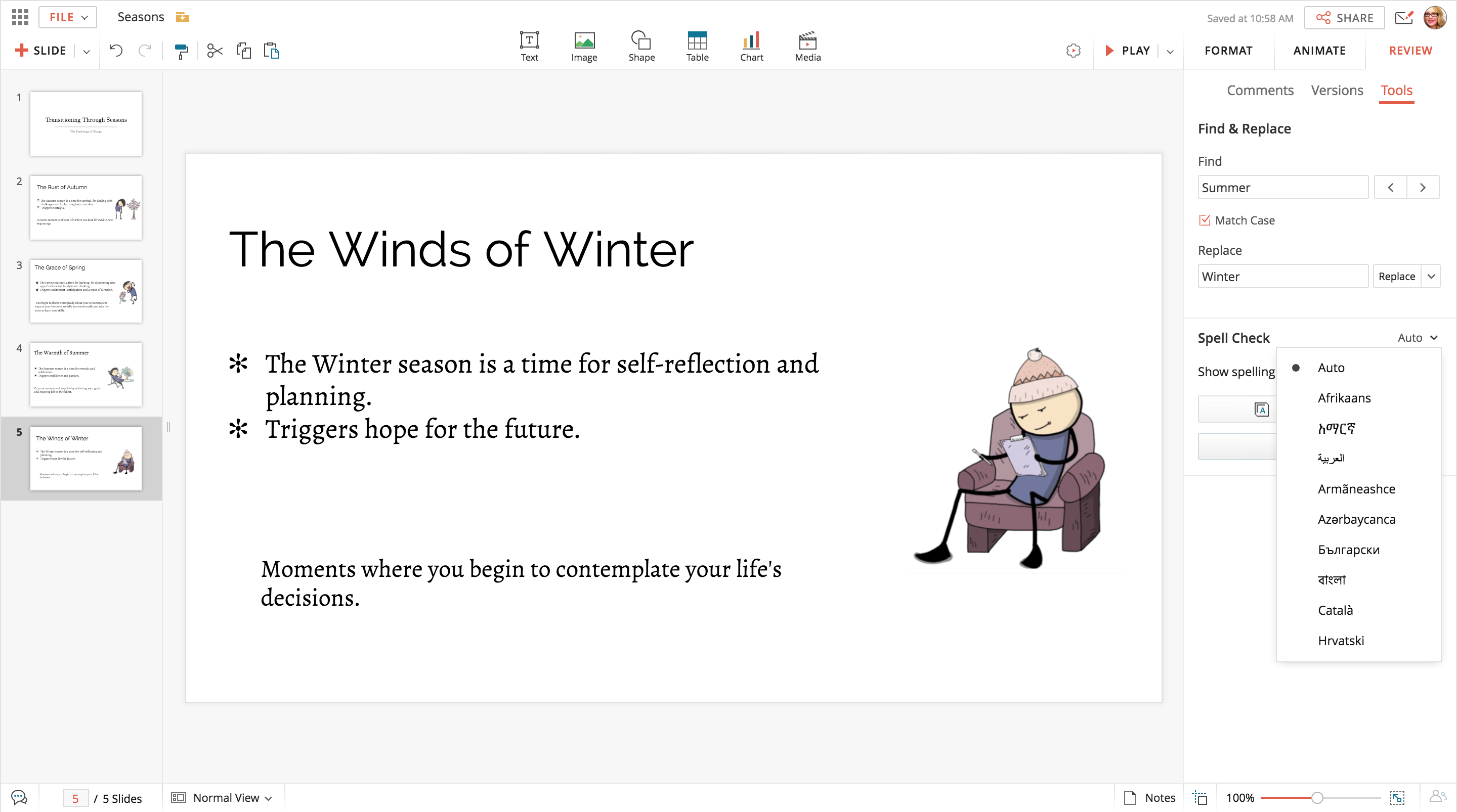Click the format painter icon
Screen dimensions: 1457x812
(x=181, y=51)
